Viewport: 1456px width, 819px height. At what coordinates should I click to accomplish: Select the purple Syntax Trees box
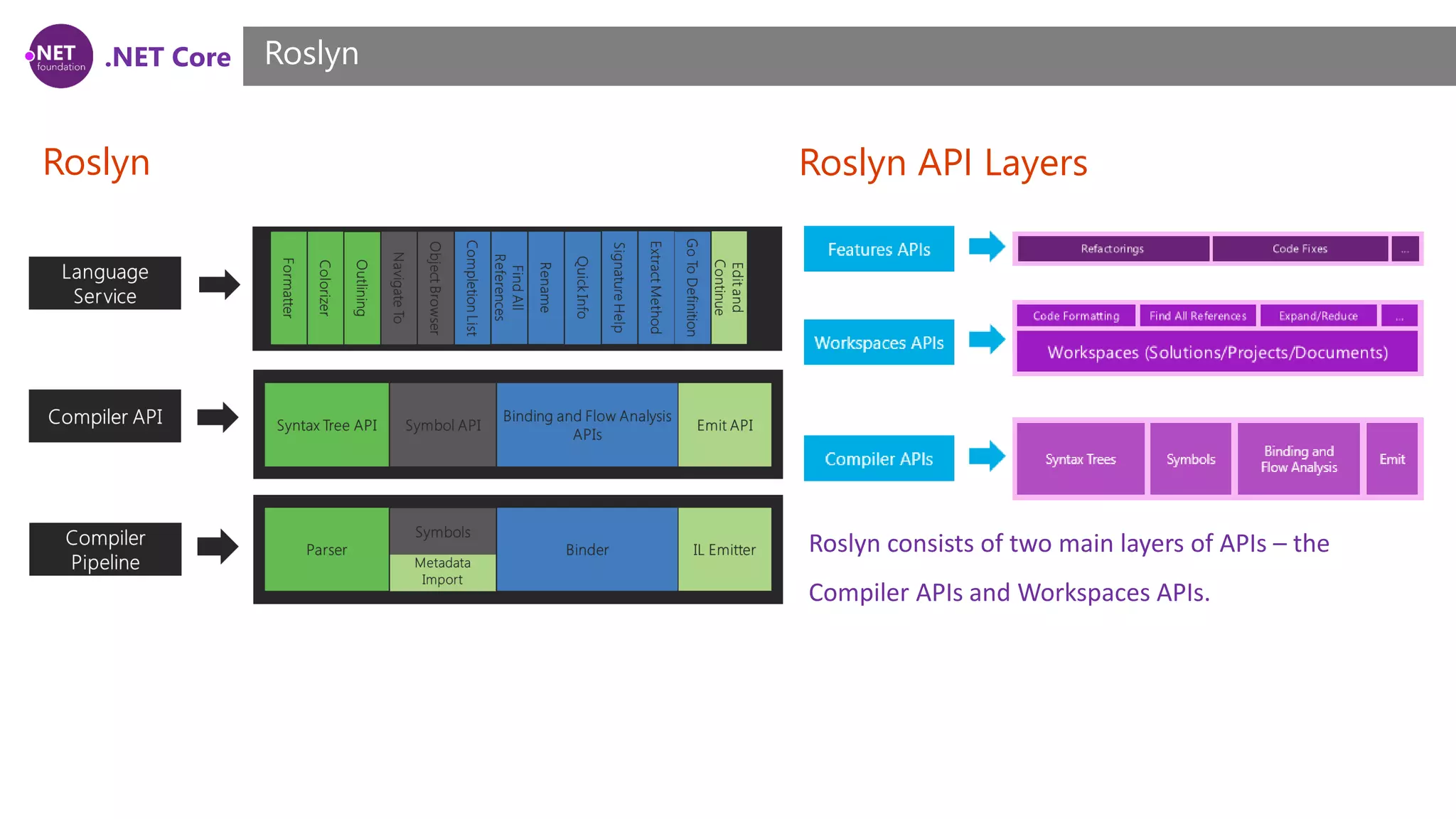click(1081, 459)
